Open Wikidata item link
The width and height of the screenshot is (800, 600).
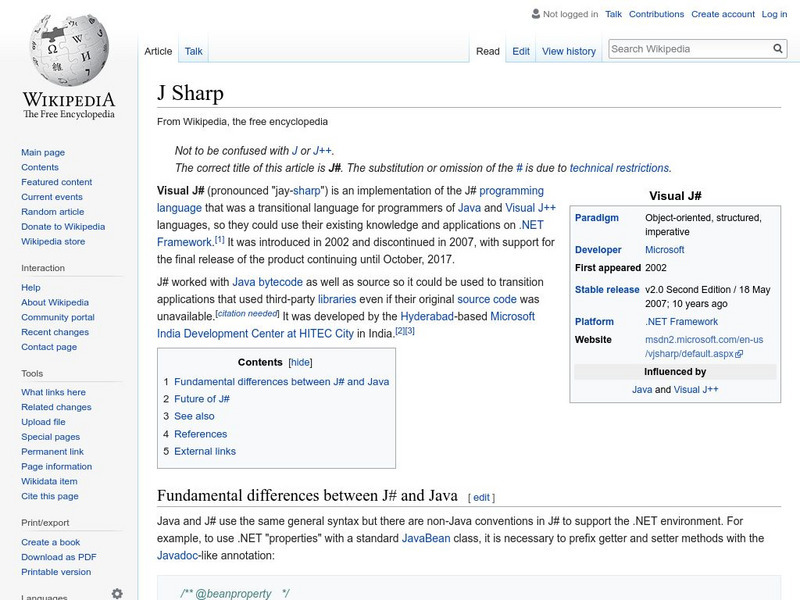49,481
